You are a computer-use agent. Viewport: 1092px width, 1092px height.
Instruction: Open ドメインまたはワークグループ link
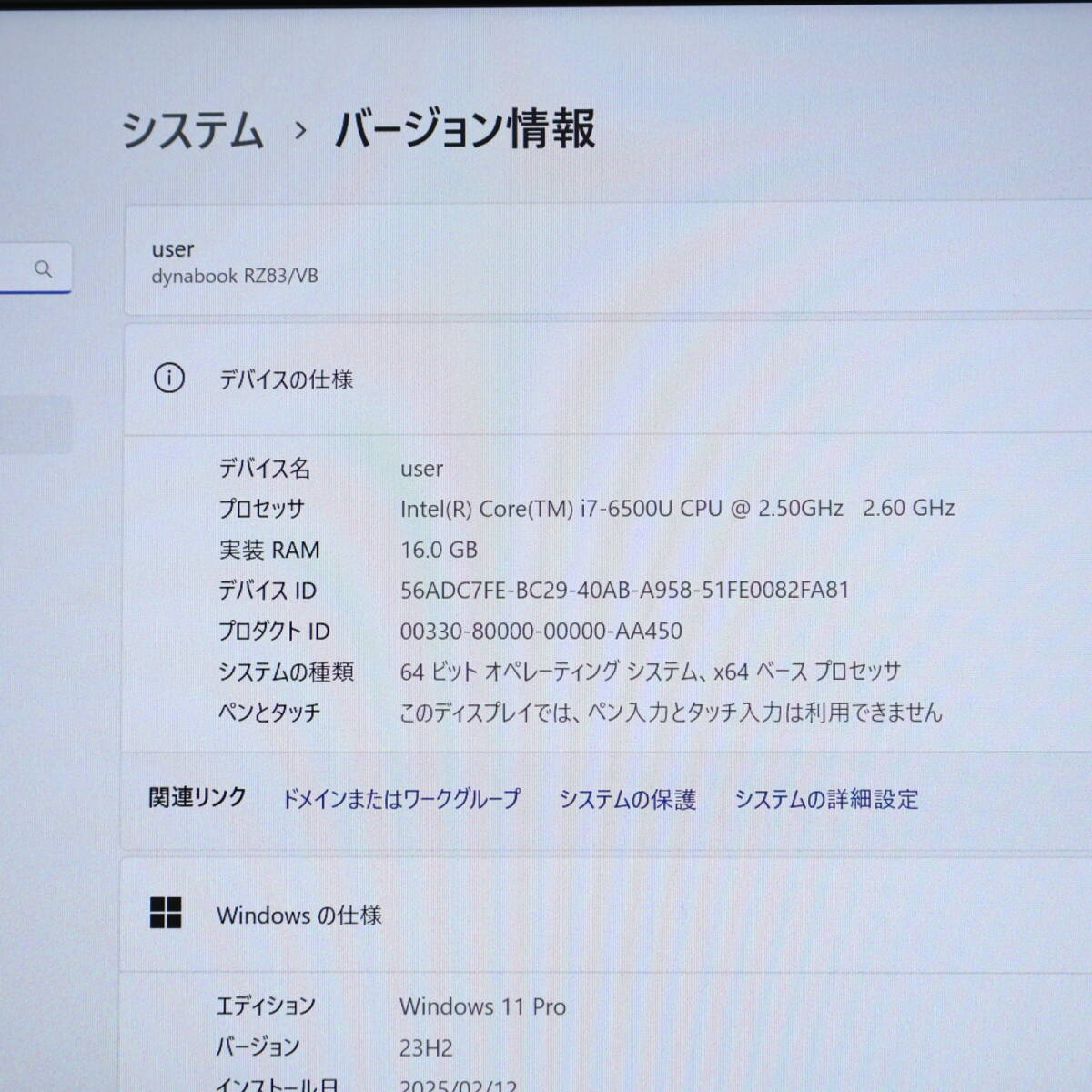[x=400, y=799]
